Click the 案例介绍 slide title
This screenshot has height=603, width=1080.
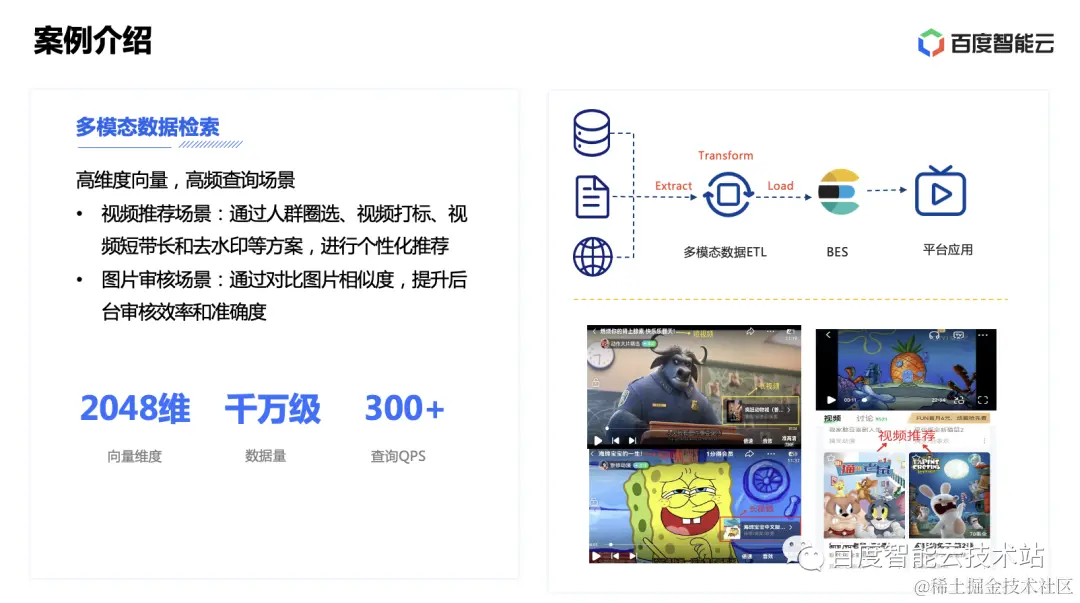pos(92,41)
